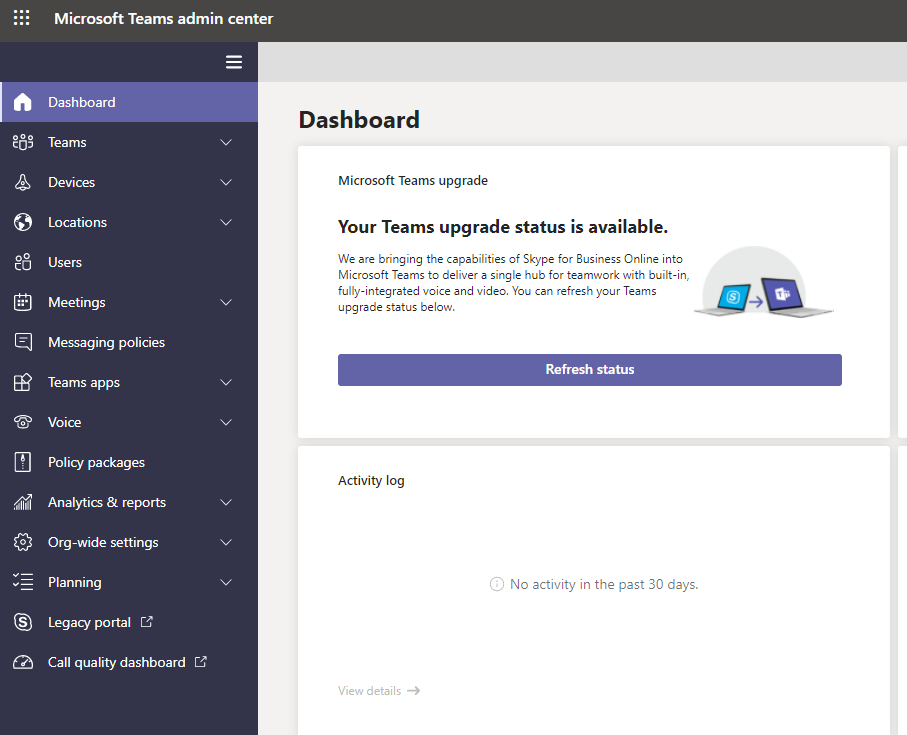Click the Planning checklist icon

point(23,582)
